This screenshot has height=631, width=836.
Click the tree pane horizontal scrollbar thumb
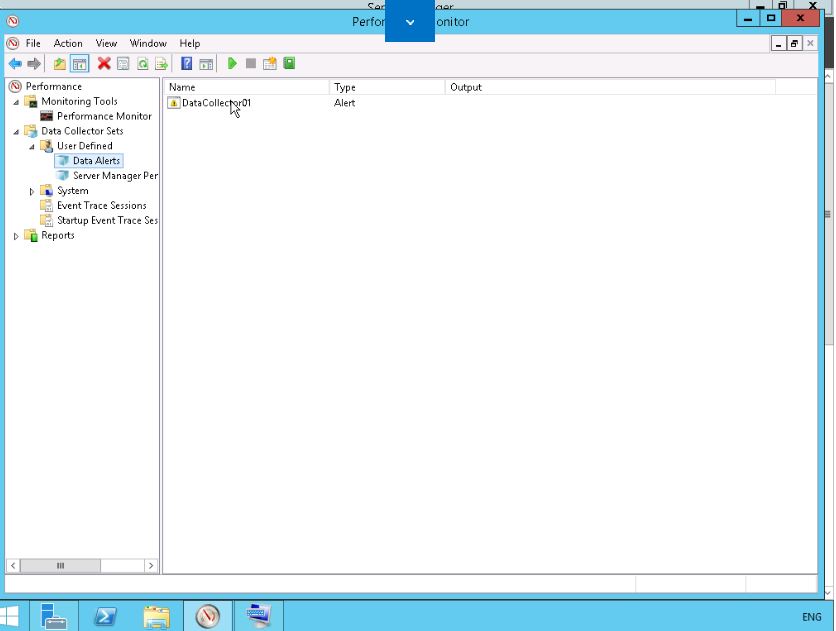(x=60, y=566)
